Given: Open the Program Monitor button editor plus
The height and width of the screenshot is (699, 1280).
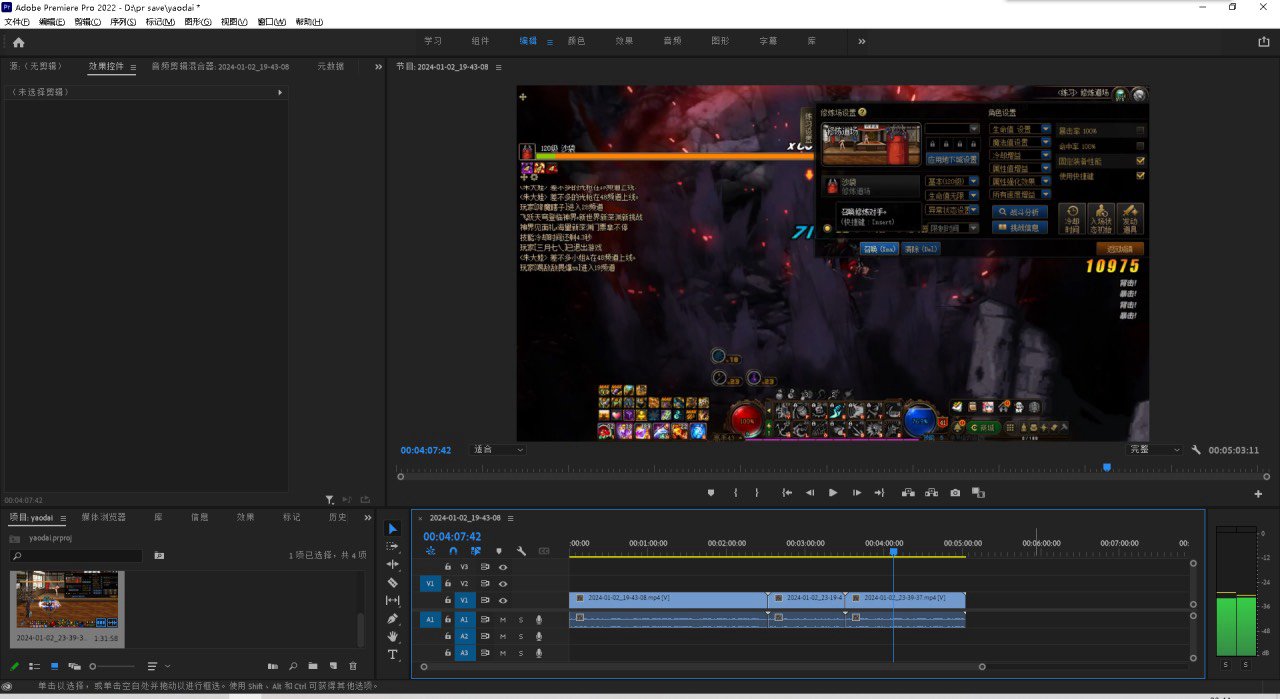Looking at the screenshot, I should 1258,494.
